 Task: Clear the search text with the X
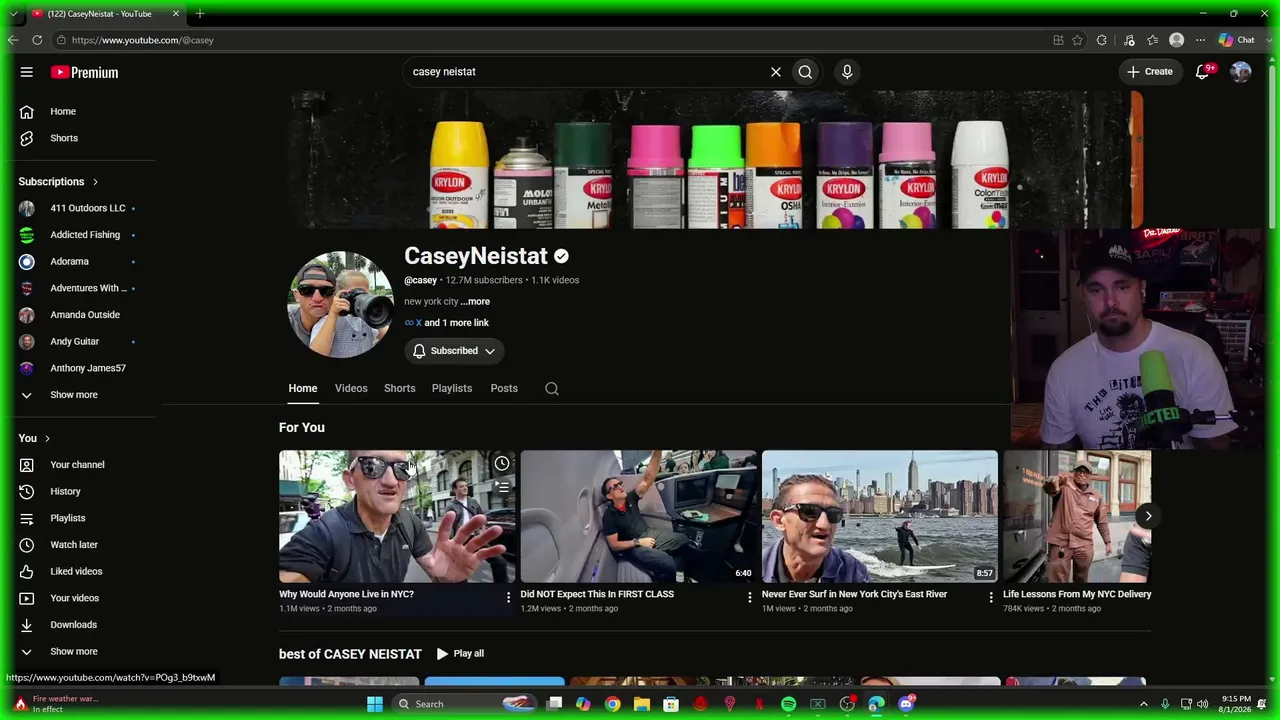[775, 72]
